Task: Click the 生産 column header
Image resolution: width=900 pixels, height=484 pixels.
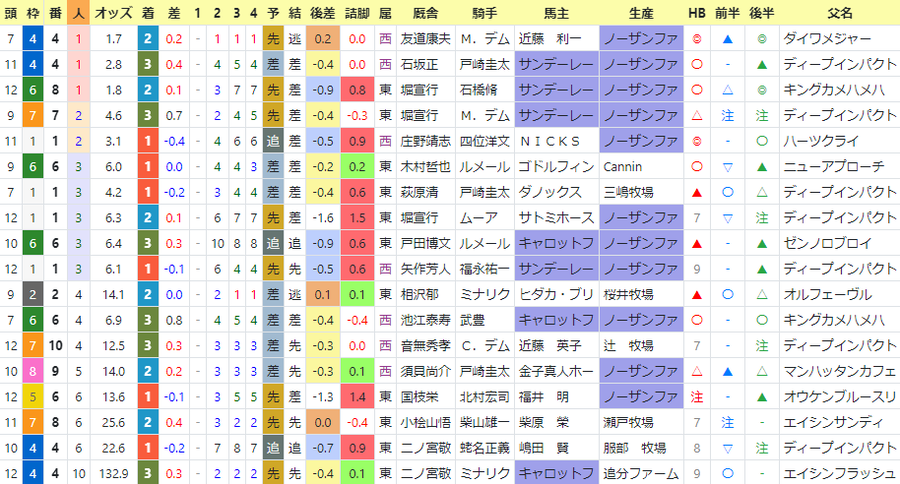Action: pyautogui.click(x=641, y=13)
